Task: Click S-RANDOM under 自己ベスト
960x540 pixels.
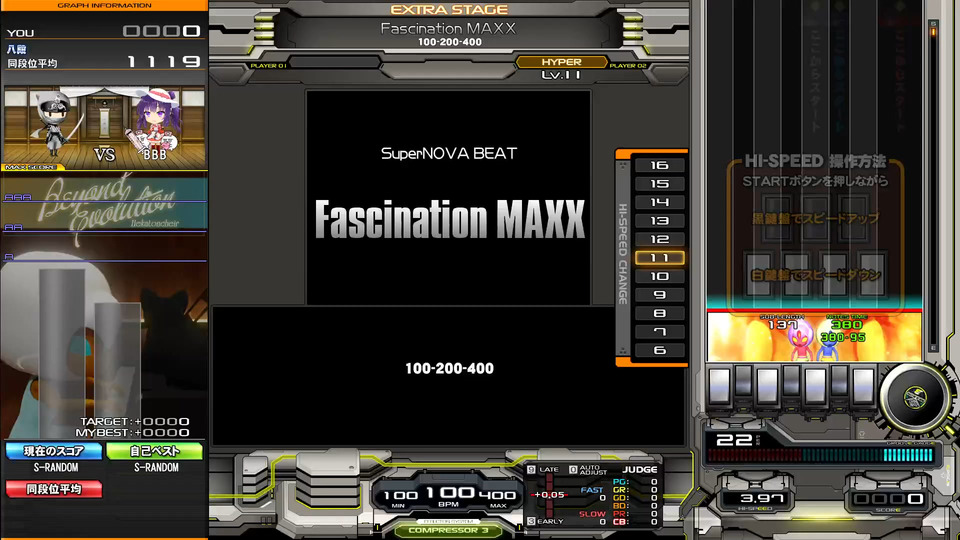Action: pos(156,467)
